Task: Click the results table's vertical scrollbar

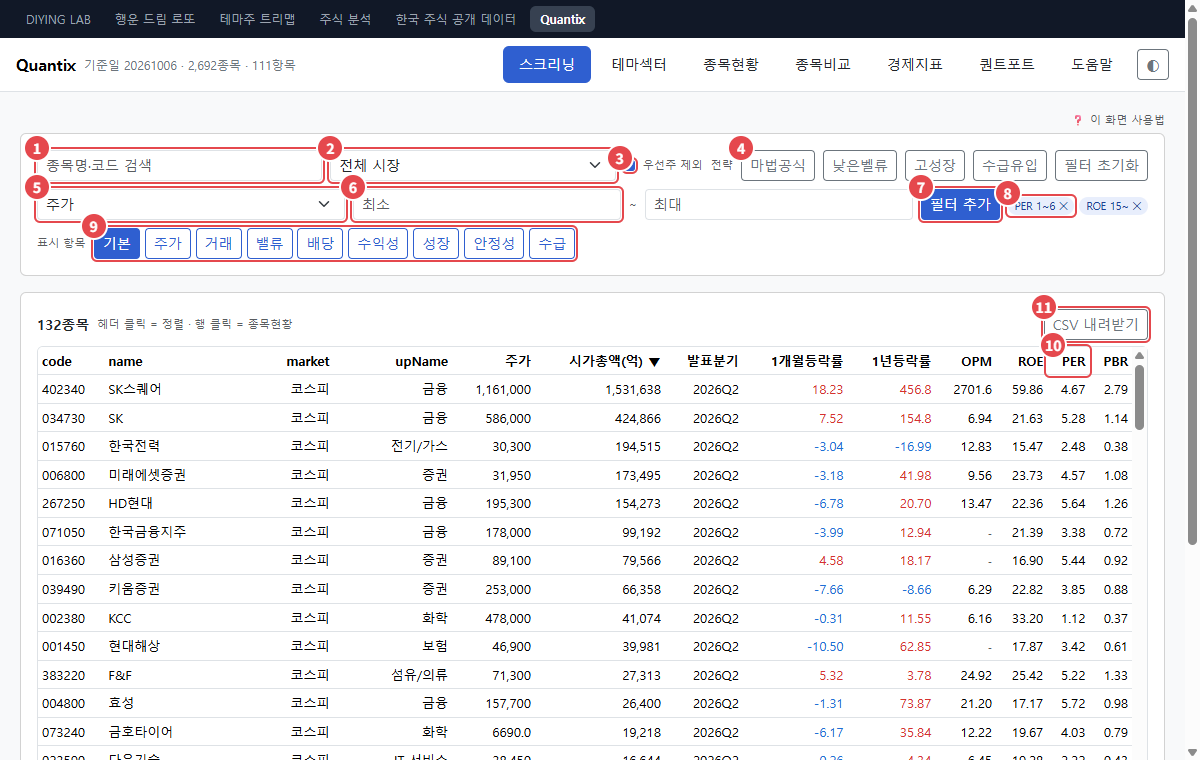Action: point(1140,397)
